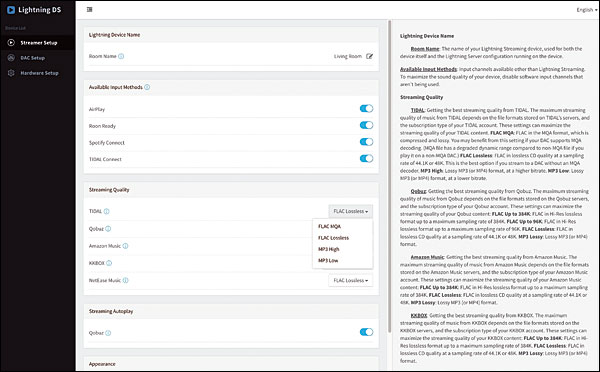Click the KKBOX help heading

click(419, 316)
